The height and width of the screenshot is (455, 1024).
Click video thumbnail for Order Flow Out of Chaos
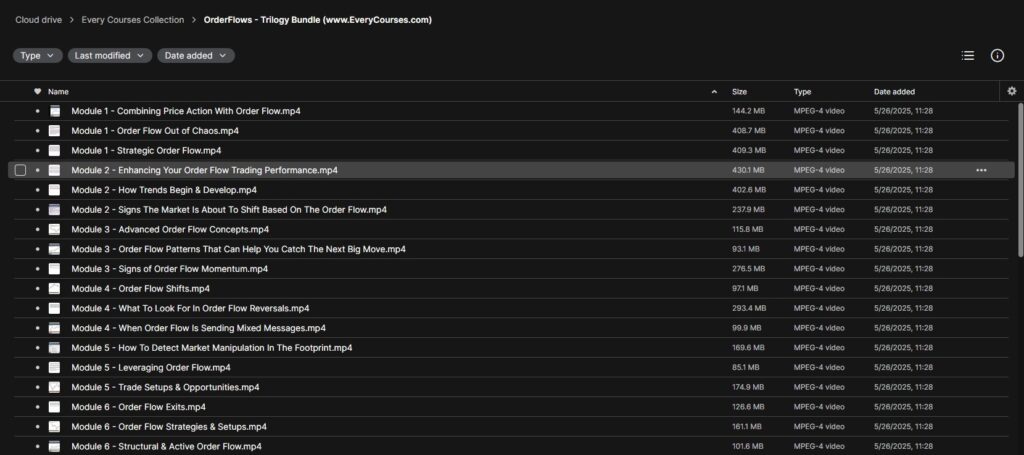[54, 131]
